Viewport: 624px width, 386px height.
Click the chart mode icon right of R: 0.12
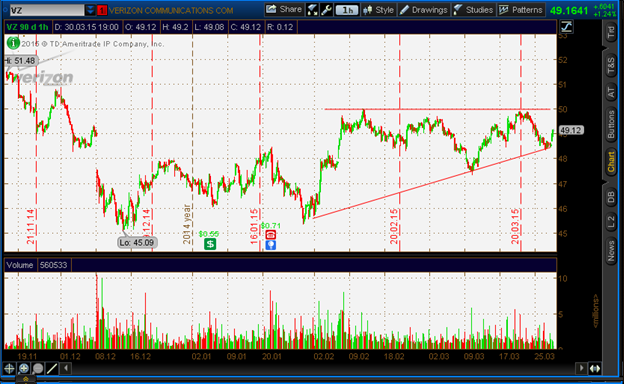[x=566, y=27]
